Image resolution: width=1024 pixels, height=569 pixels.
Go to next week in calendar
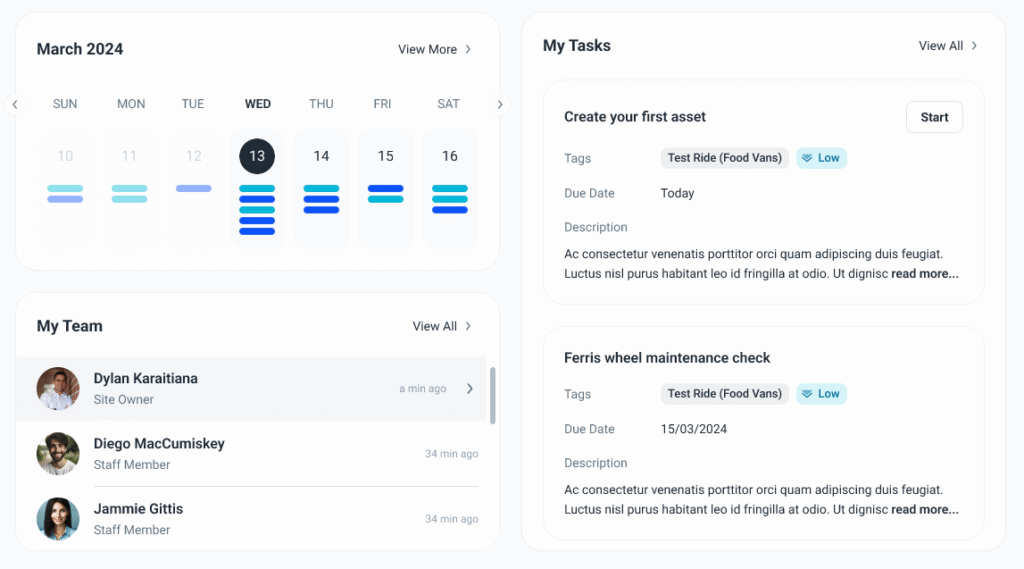[x=501, y=104]
